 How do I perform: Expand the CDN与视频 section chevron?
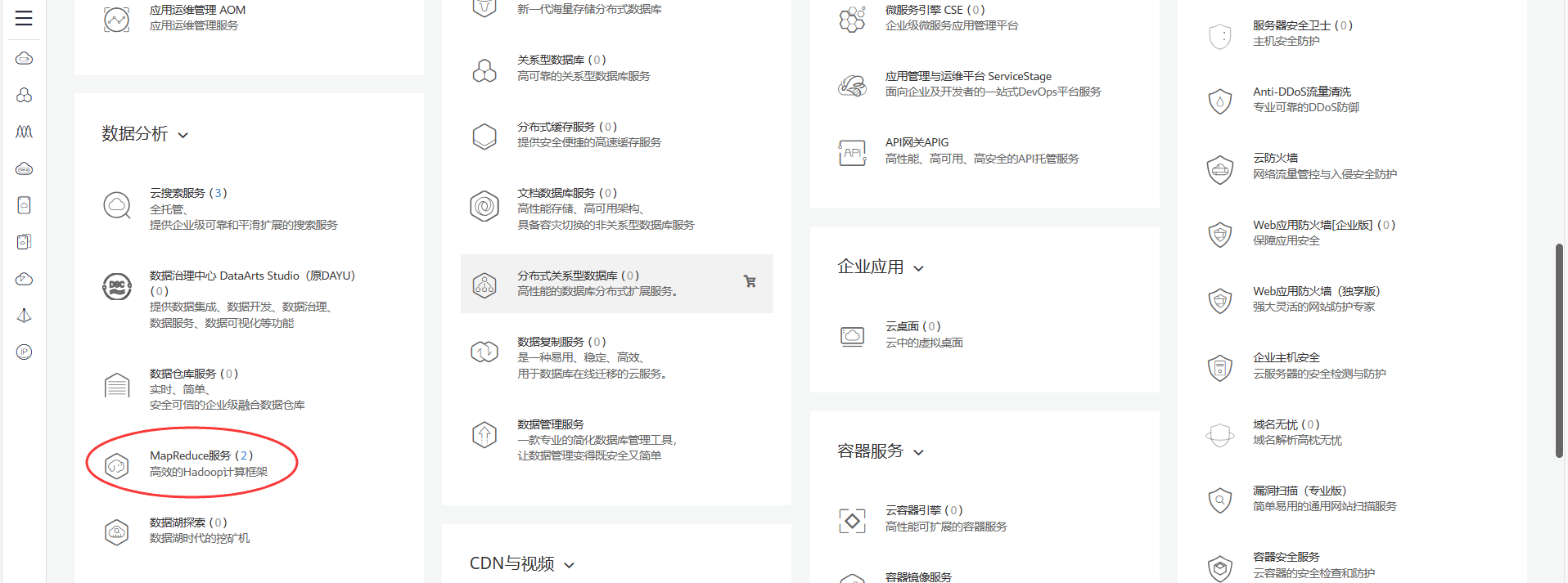(570, 565)
